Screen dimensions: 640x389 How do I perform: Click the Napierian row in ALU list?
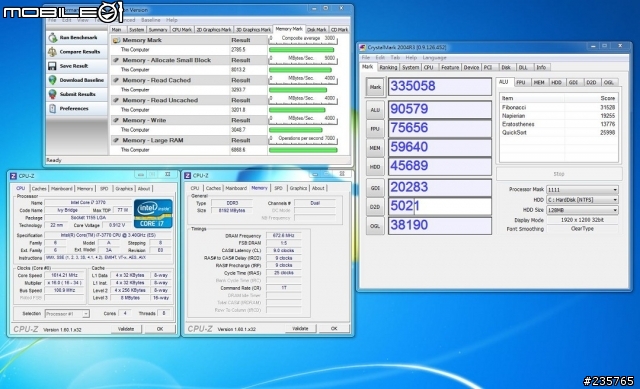point(558,116)
